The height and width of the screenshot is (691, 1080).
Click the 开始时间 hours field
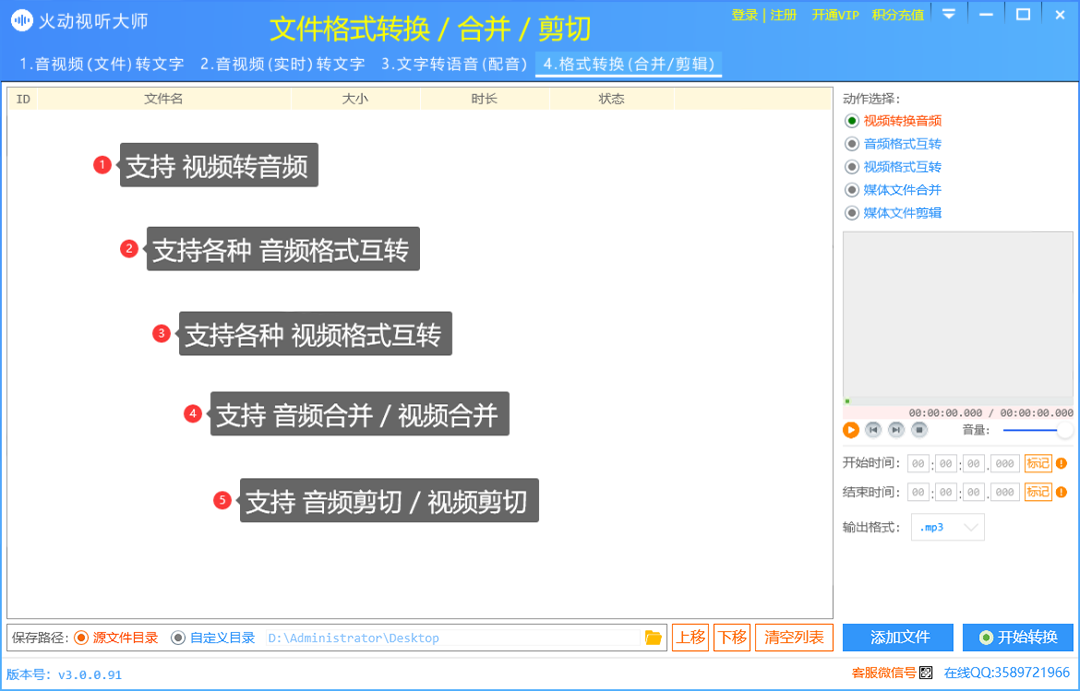[918, 464]
